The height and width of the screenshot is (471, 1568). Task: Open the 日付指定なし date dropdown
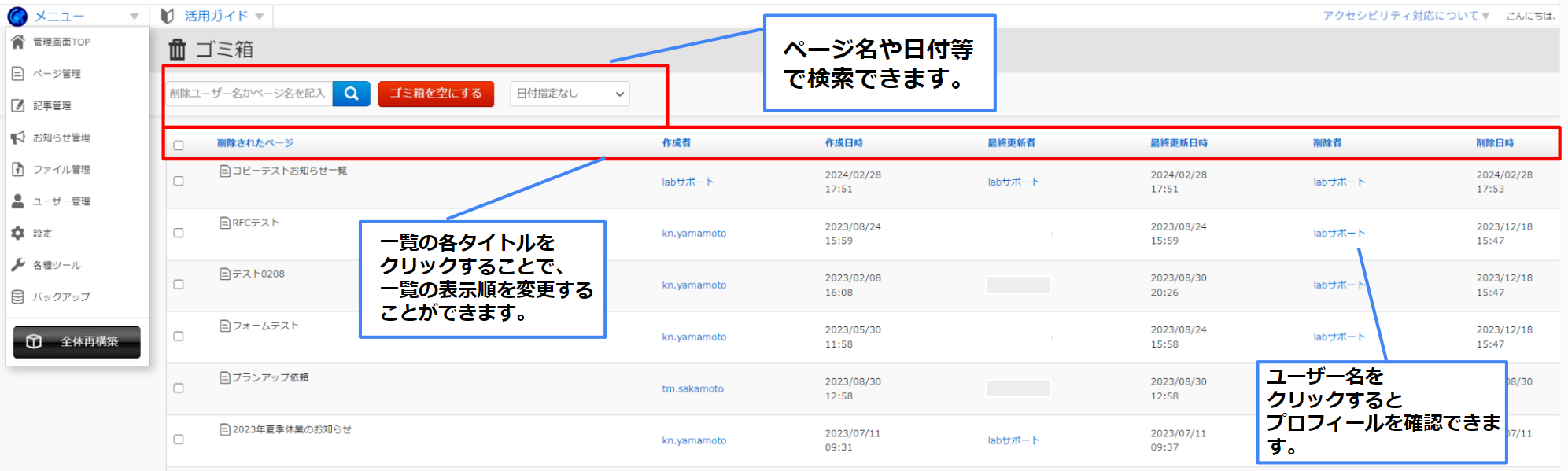click(x=570, y=94)
